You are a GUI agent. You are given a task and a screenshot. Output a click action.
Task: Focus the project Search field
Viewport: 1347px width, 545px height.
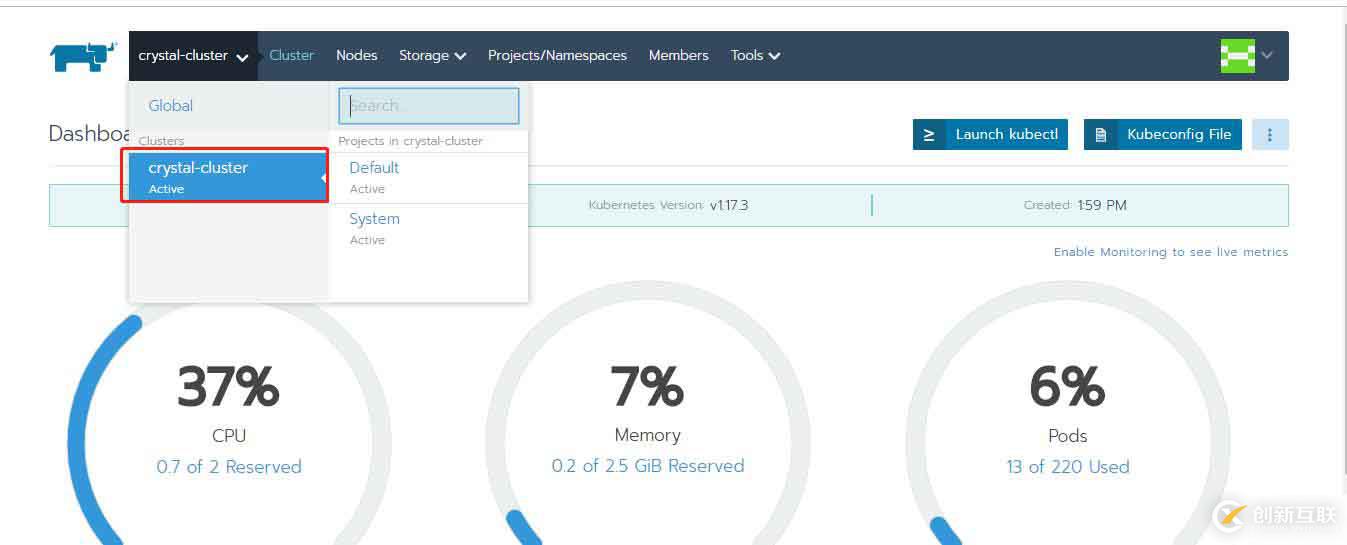[x=429, y=106]
